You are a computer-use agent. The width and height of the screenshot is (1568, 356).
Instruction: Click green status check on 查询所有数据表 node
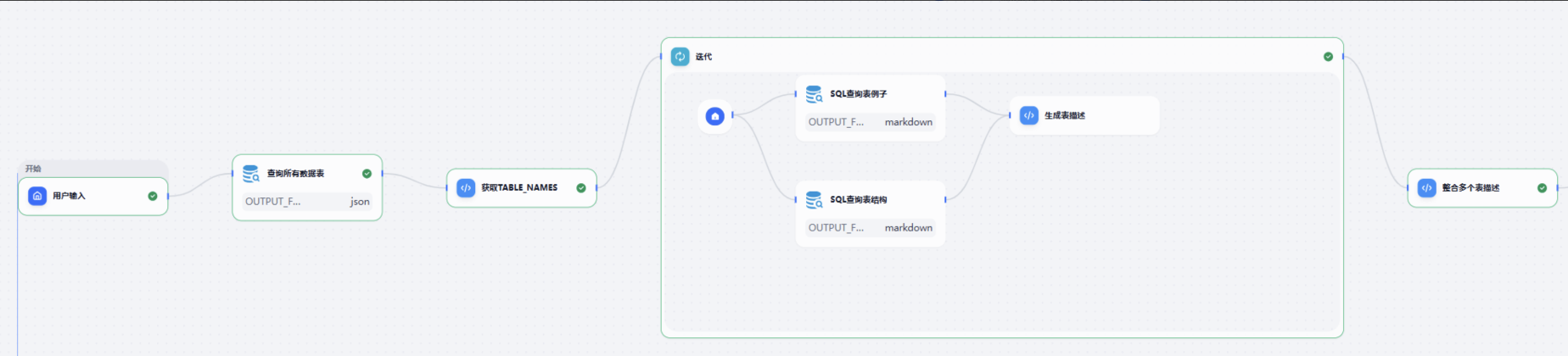367,174
